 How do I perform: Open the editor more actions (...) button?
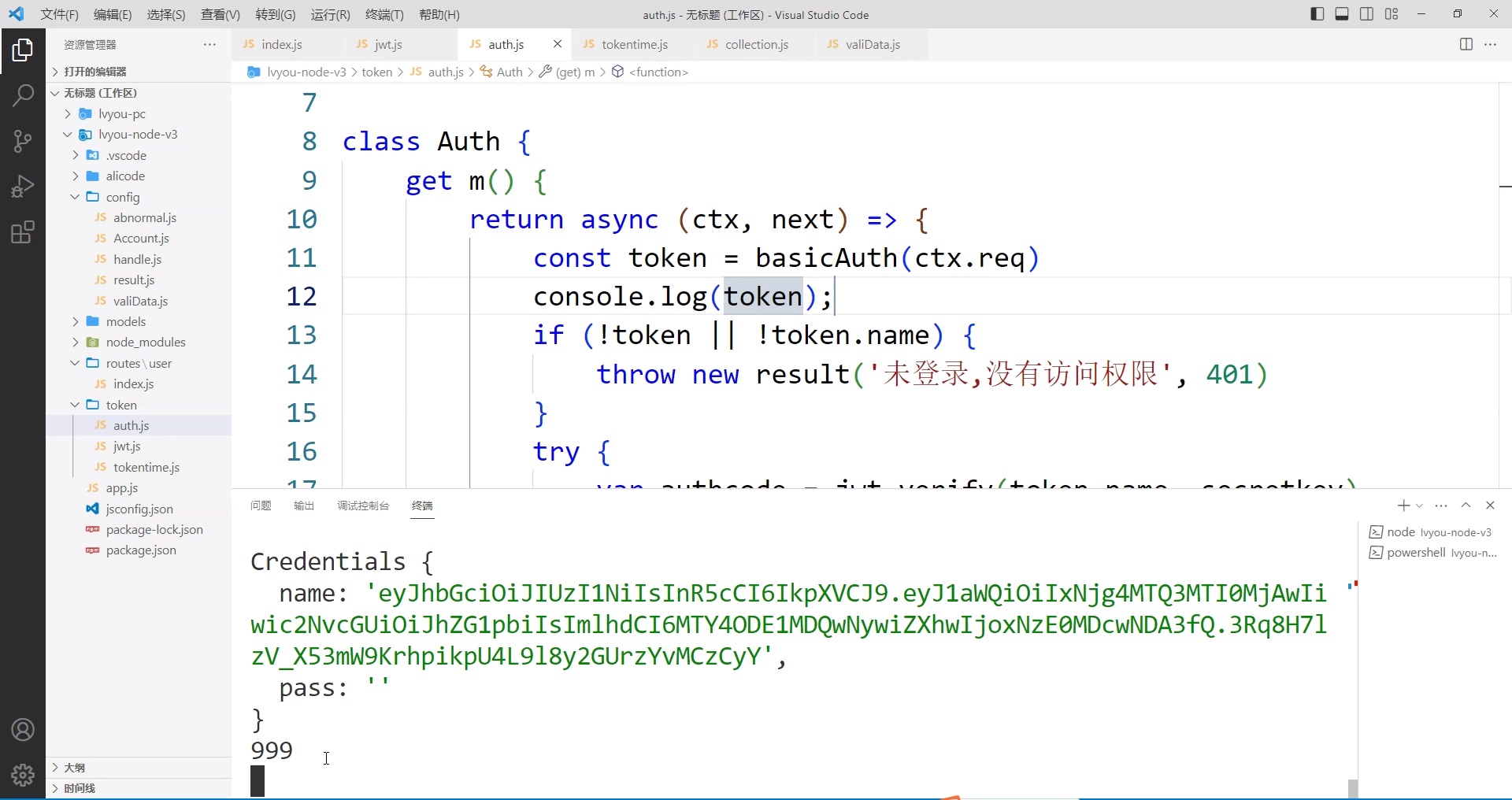(1492, 45)
